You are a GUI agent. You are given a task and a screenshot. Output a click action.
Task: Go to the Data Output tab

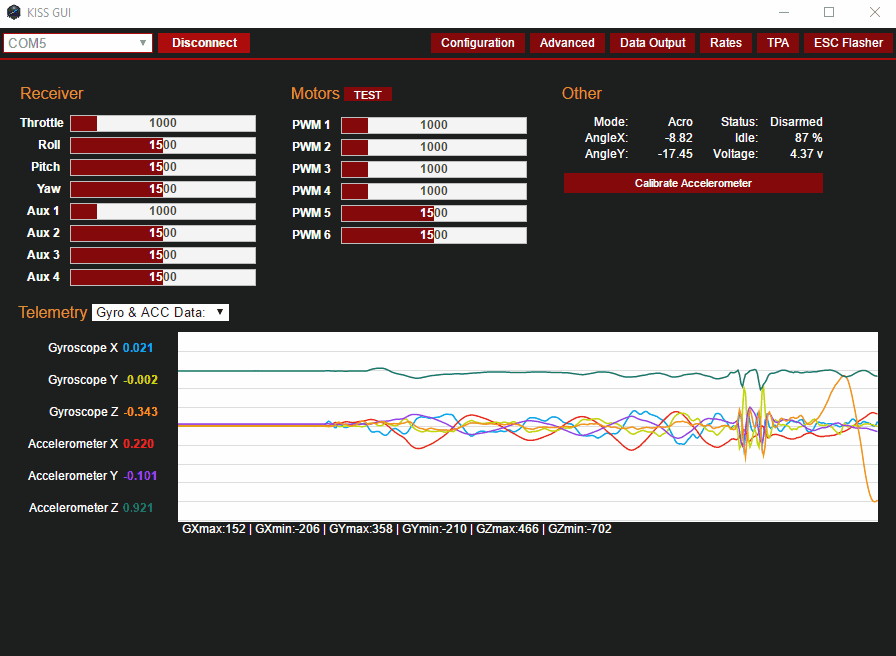652,43
